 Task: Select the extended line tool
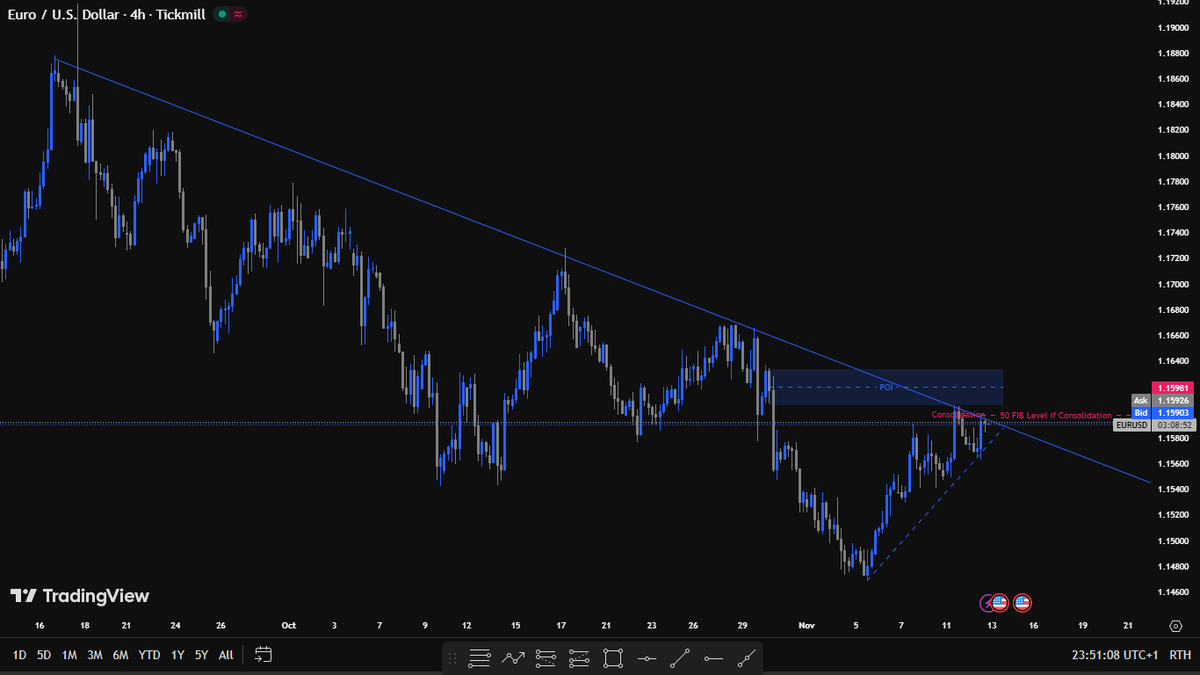click(746, 658)
